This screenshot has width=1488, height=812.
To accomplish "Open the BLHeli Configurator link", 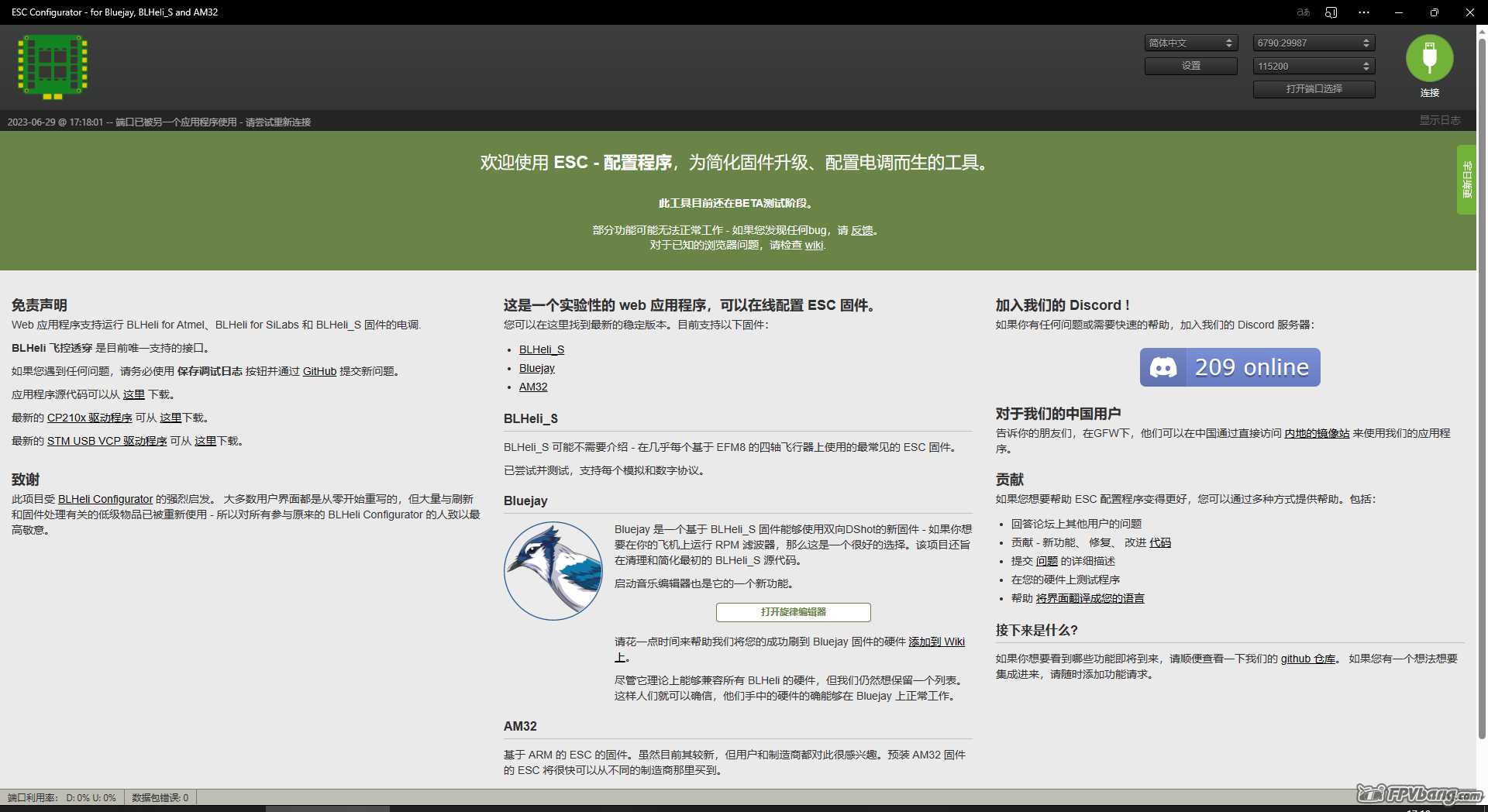I will (x=105, y=499).
